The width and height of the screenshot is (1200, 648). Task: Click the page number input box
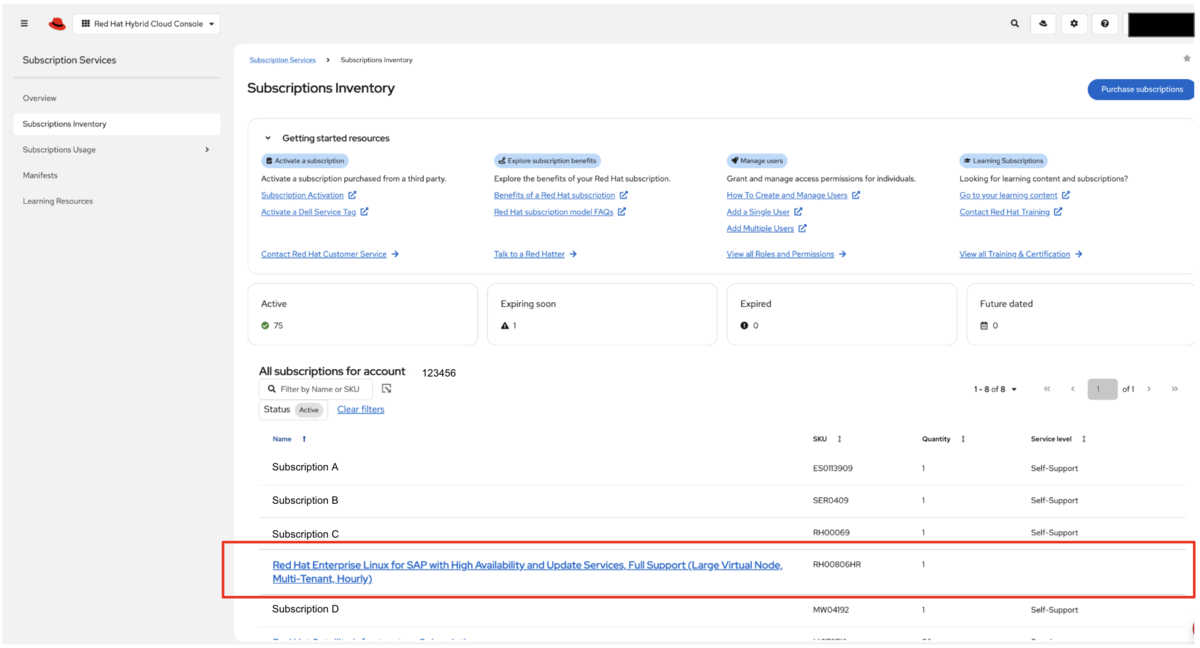pyautogui.click(x=1102, y=389)
